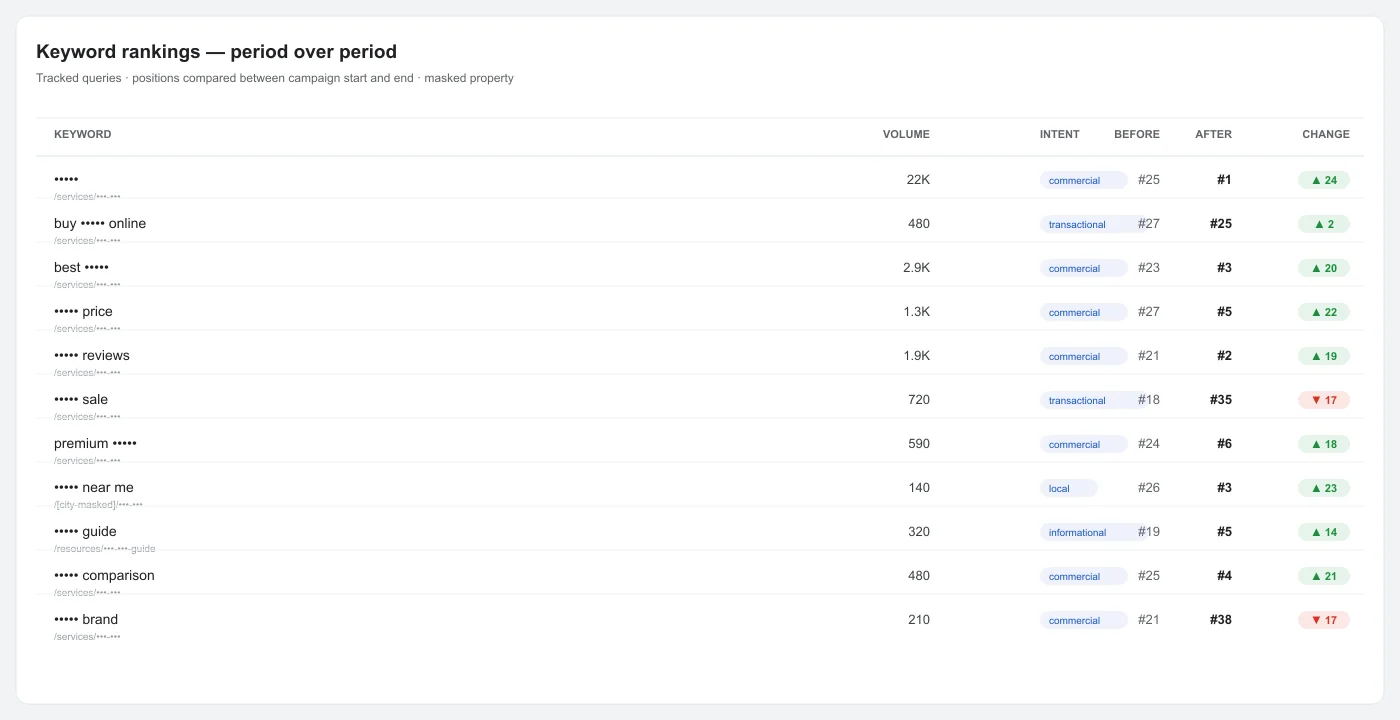Click the 2.9K volume value
Screen dimensions: 1400x720
pyautogui.click(x=916, y=268)
